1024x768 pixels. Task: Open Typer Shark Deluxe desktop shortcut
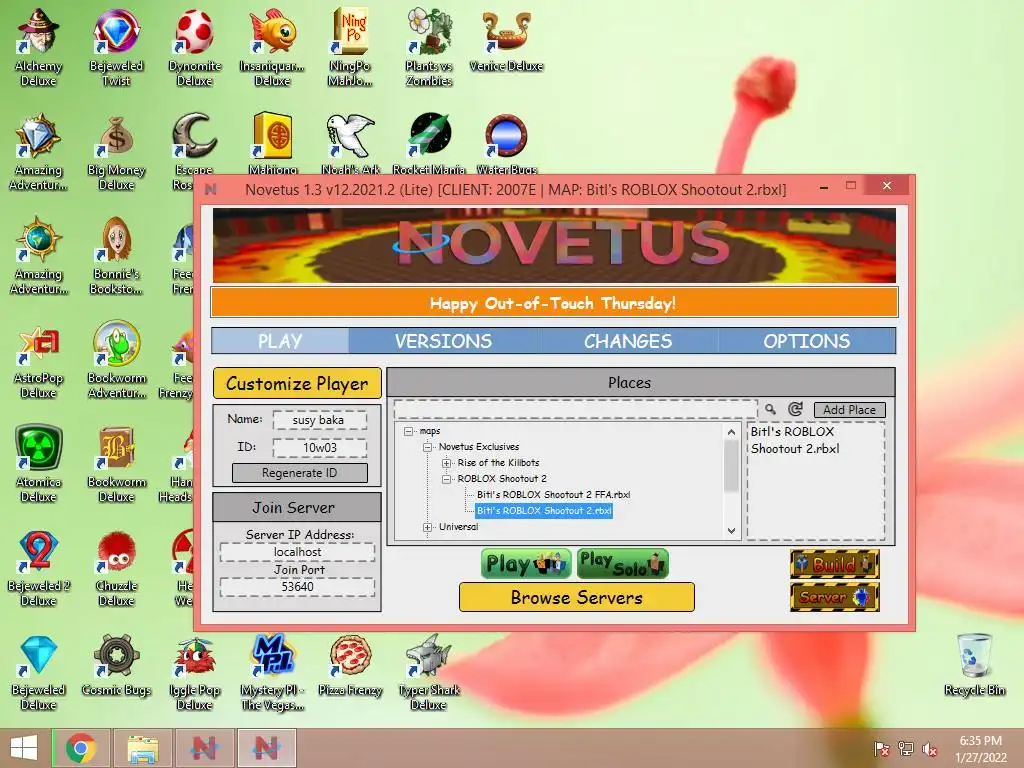click(429, 673)
